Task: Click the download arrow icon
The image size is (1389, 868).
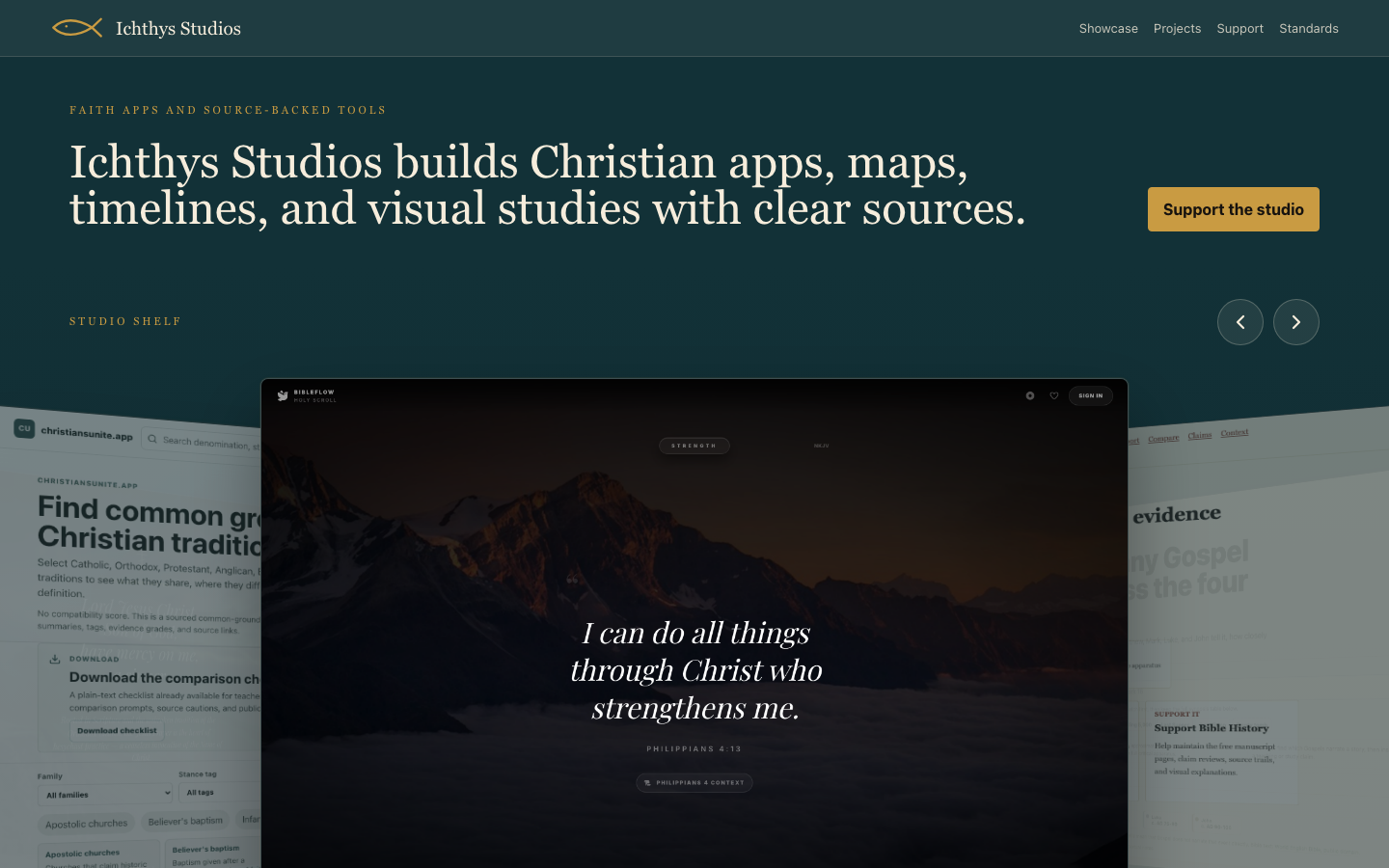Action: click(55, 659)
